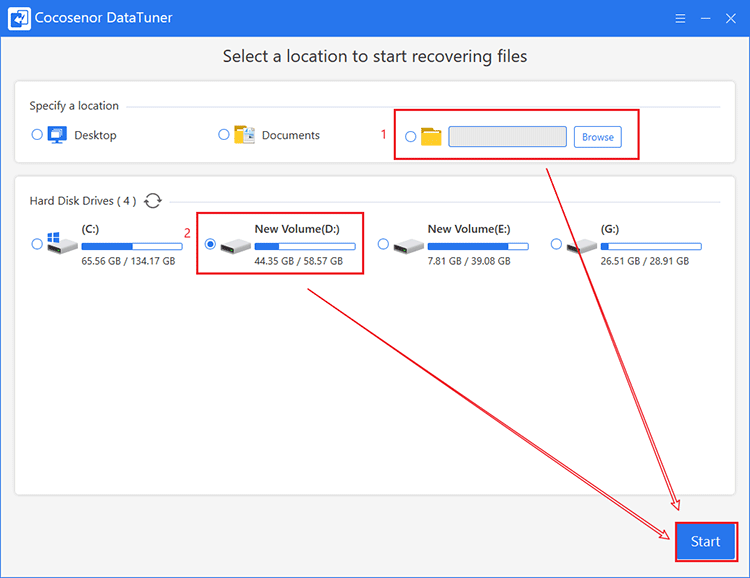750x578 pixels.
Task: Click the Documents folder icon
Action: tap(244, 135)
